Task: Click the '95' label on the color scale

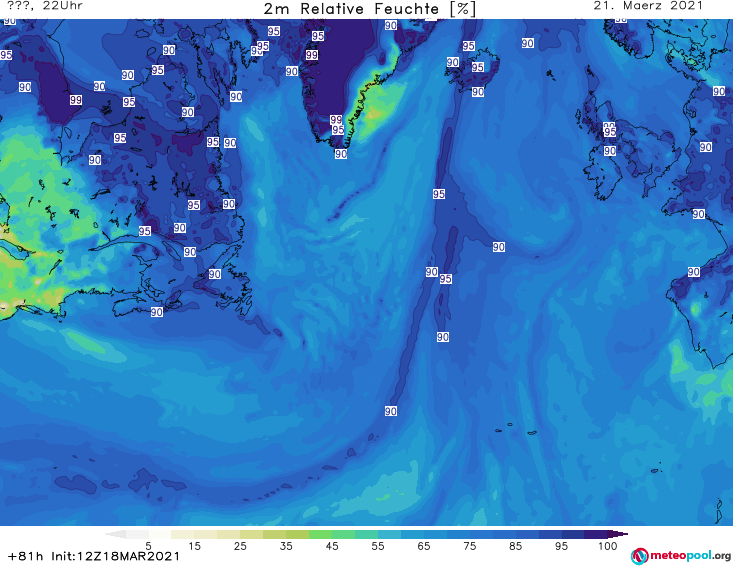Action: 561,546
